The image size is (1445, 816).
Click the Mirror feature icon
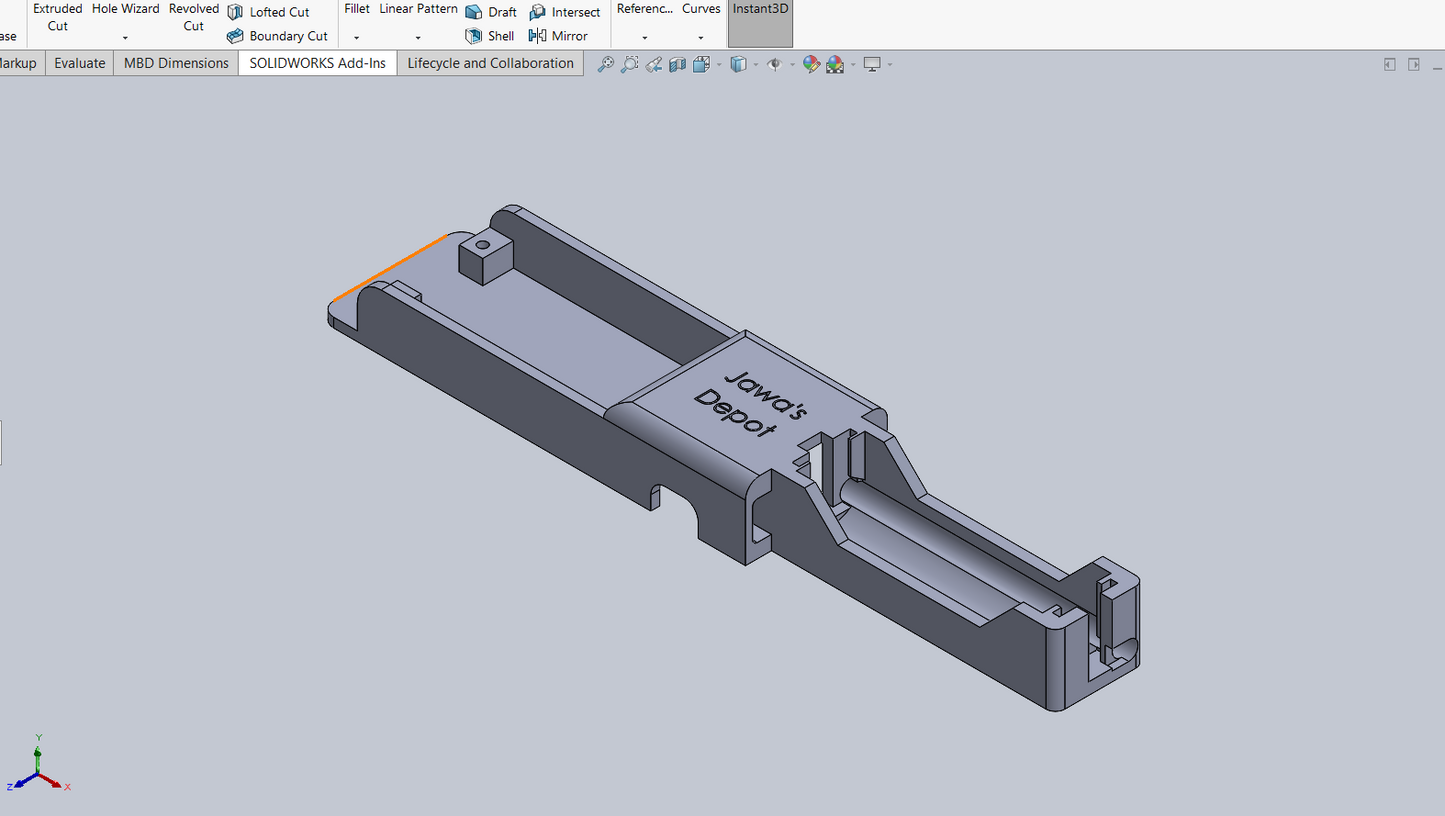[x=538, y=36]
